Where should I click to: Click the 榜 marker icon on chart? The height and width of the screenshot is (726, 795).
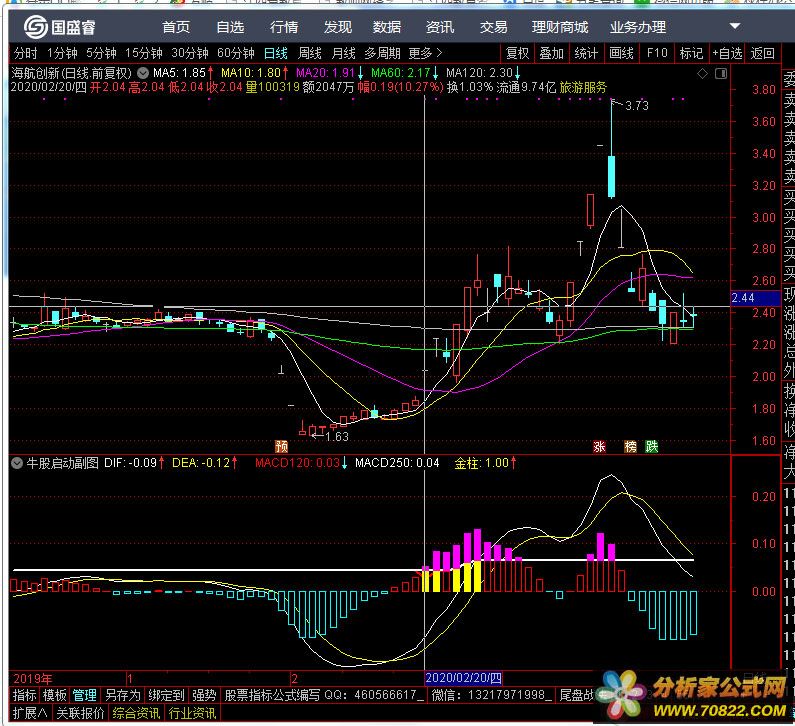pyautogui.click(x=630, y=446)
